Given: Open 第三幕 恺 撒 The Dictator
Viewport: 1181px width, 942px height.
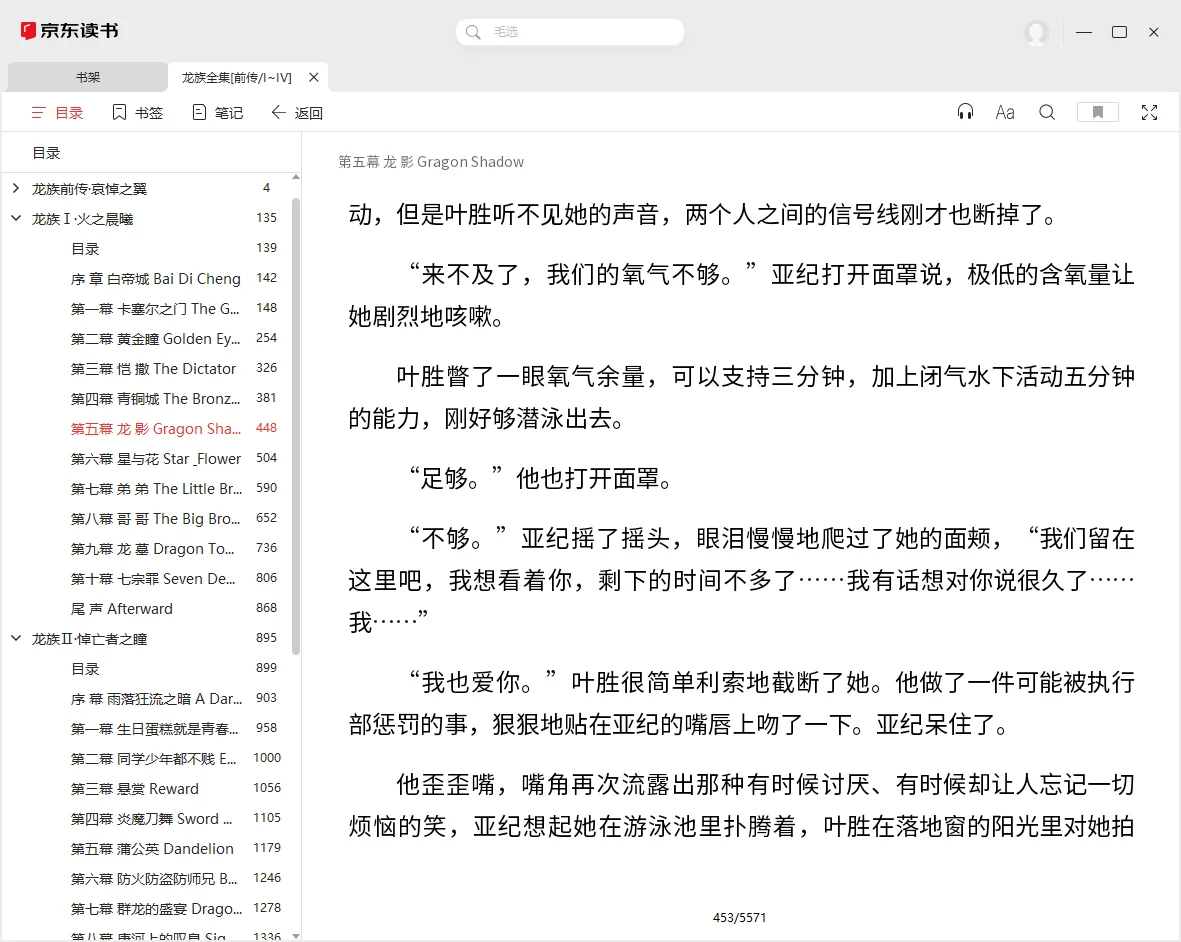Looking at the screenshot, I should pyautogui.click(x=154, y=369).
